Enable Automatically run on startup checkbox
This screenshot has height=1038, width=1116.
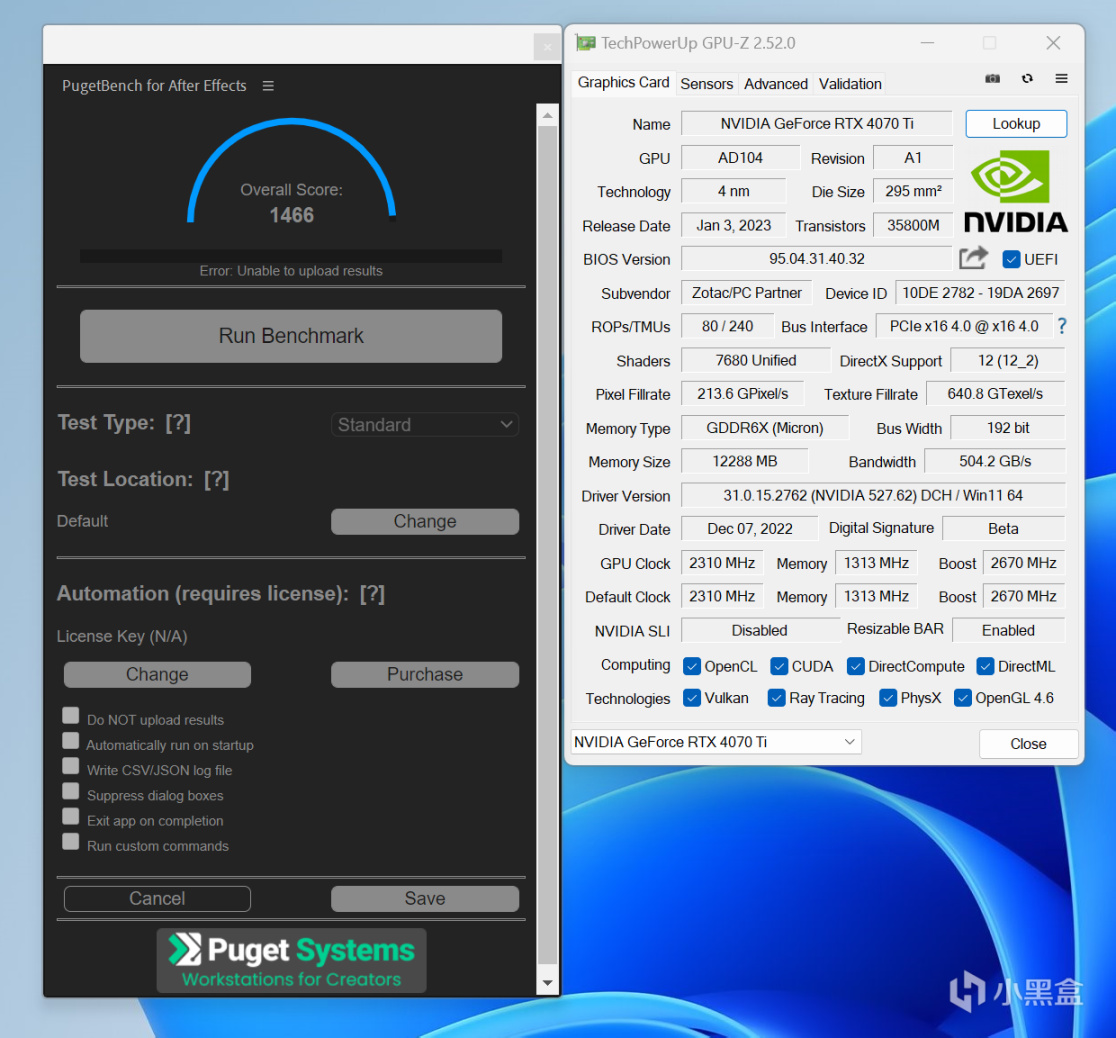click(70, 740)
